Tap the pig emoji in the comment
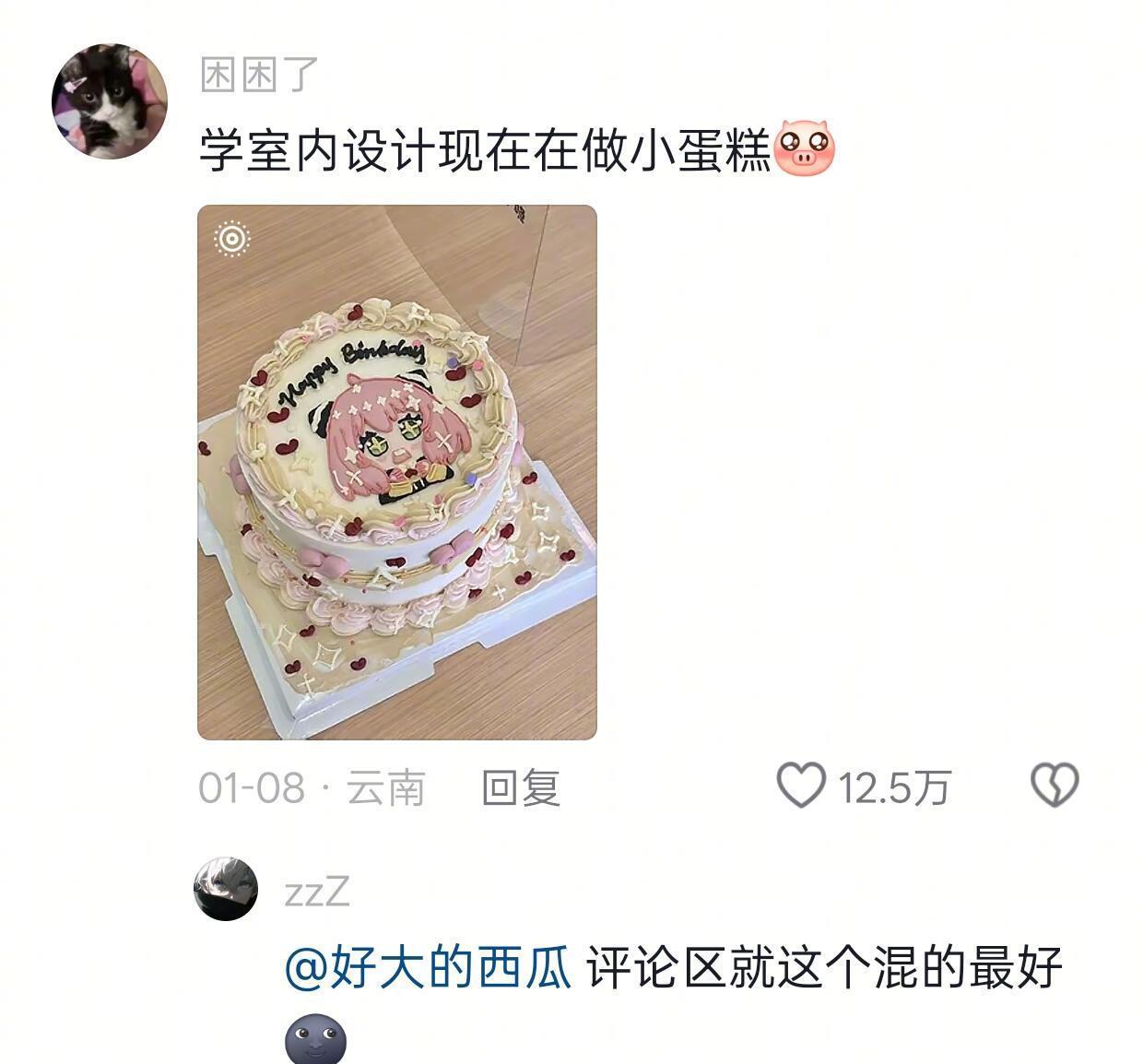This screenshot has height=1064, width=1143. pos(804,148)
